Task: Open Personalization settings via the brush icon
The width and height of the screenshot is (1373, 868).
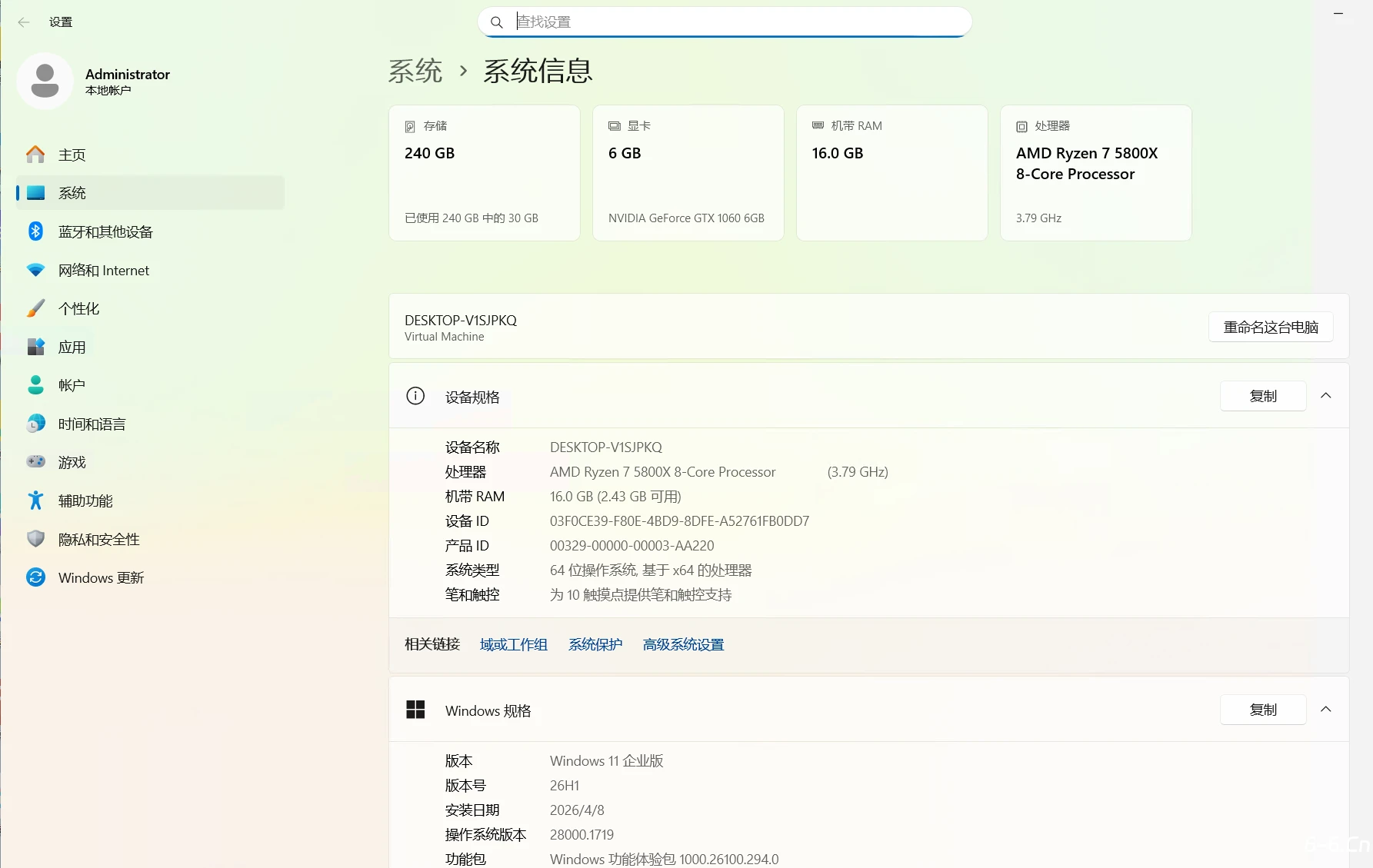Action: tap(35, 308)
